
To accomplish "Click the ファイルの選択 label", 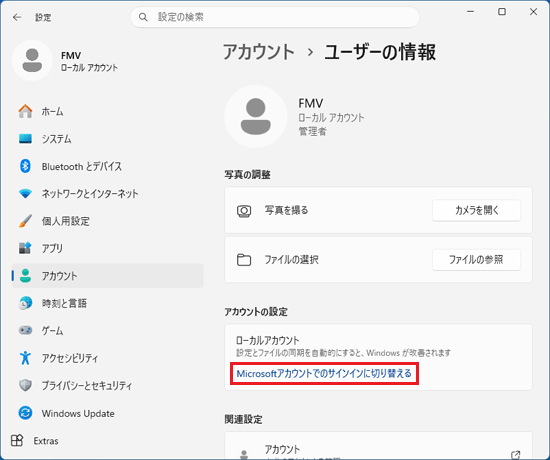I will pos(291,260).
